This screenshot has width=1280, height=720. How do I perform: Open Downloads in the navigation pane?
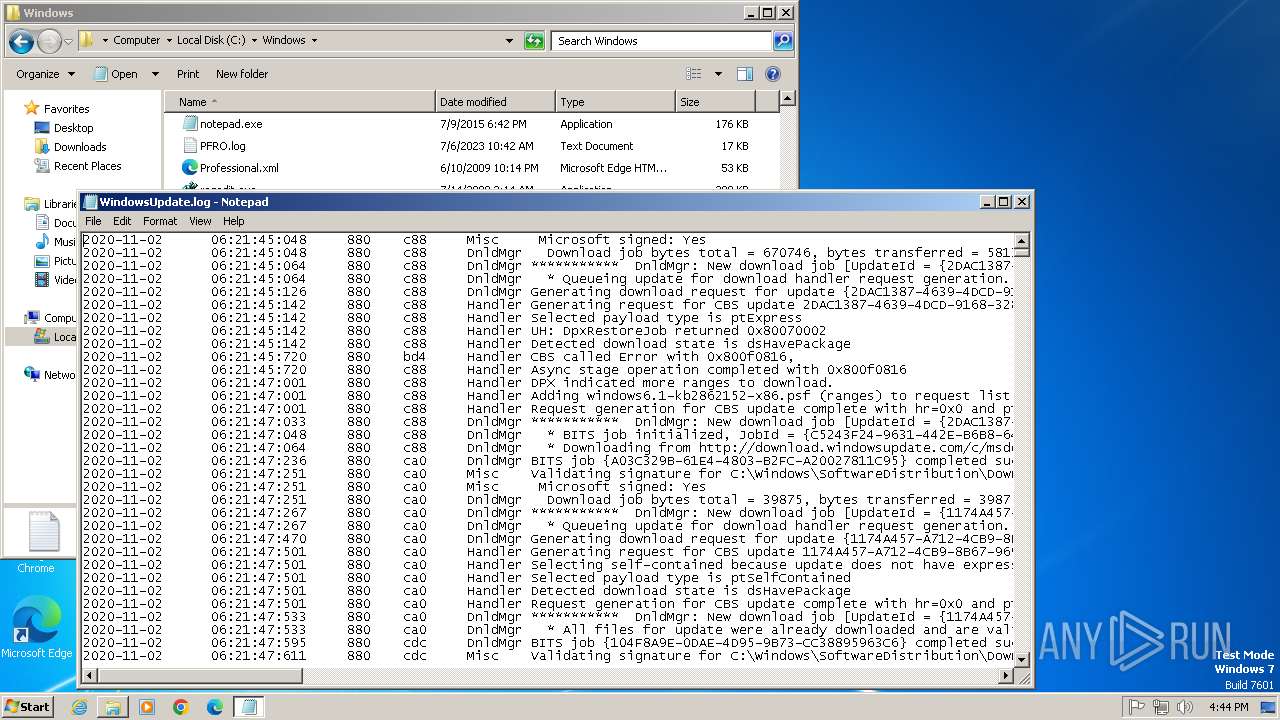tap(80, 147)
